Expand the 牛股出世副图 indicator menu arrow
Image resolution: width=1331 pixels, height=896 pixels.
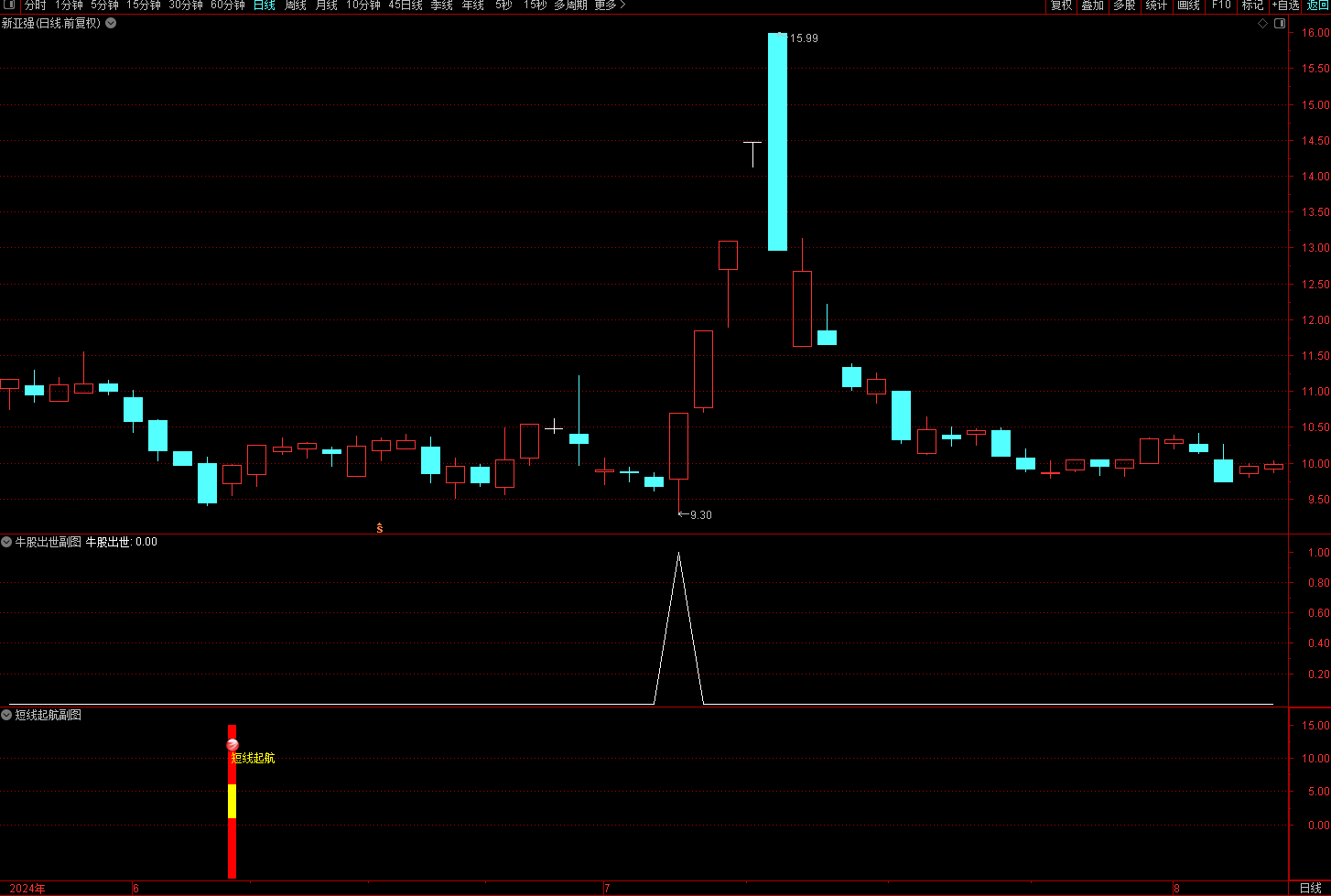pyautogui.click(x=6, y=542)
